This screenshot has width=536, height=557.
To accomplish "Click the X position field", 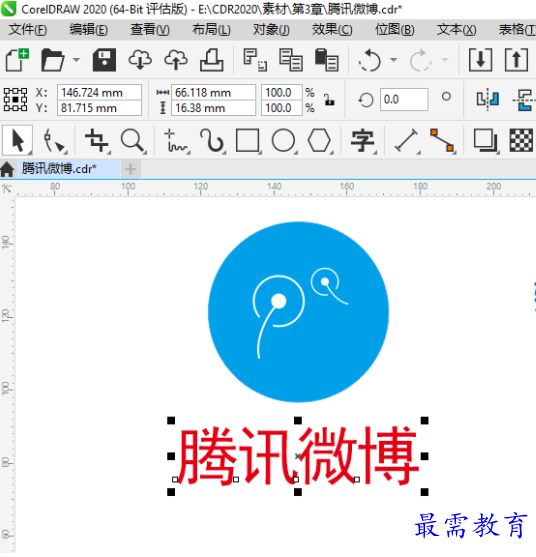I will pyautogui.click(x=99, y=92).
